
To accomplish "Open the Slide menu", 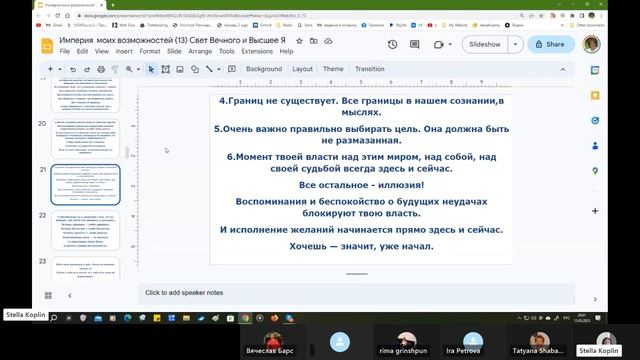I will [x=174, y=51].
